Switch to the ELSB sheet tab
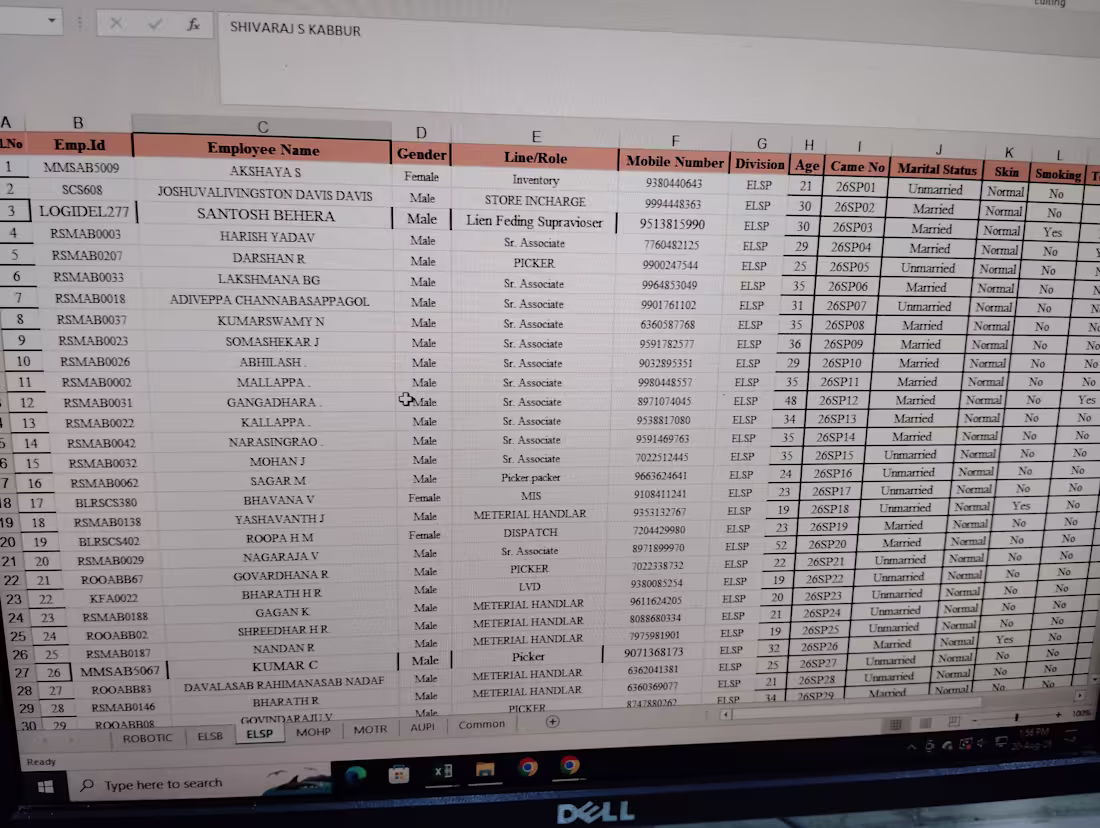 pyautogui.click(x=210, y=735)
